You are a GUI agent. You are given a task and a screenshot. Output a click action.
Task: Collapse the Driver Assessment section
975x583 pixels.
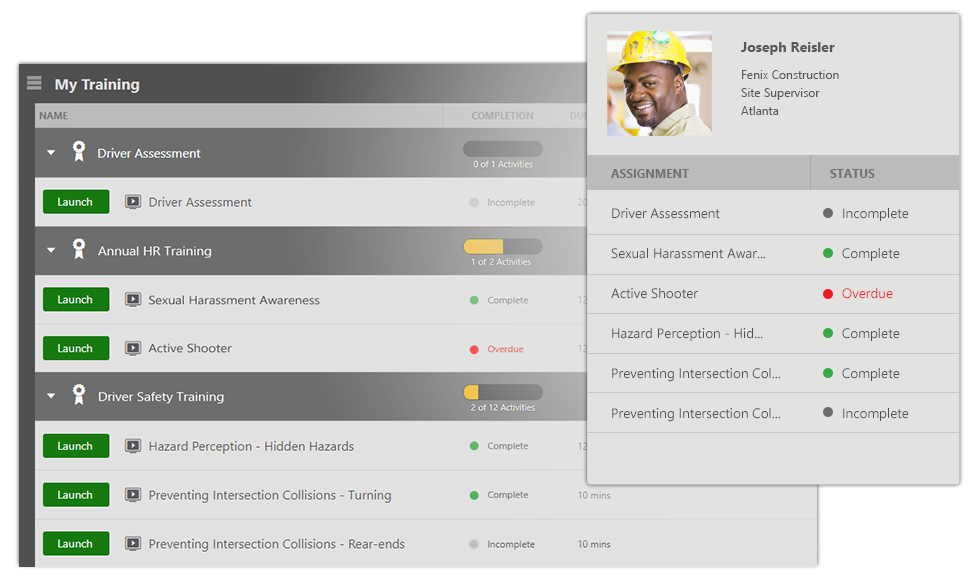pyautogui.click(x=51, y=153)
